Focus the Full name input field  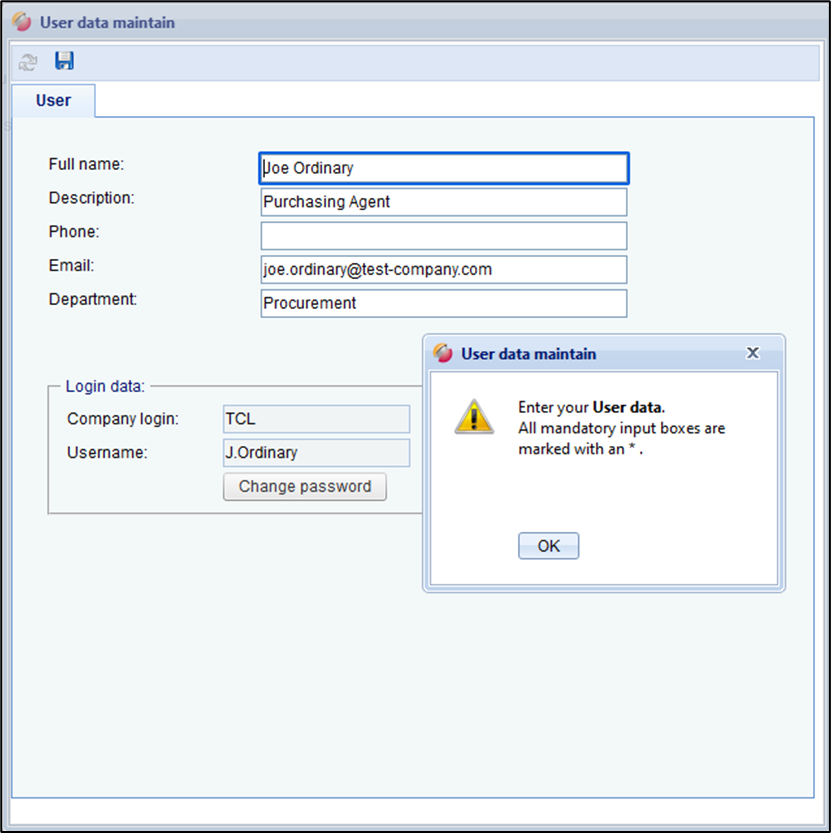click(x=443, y=168)
